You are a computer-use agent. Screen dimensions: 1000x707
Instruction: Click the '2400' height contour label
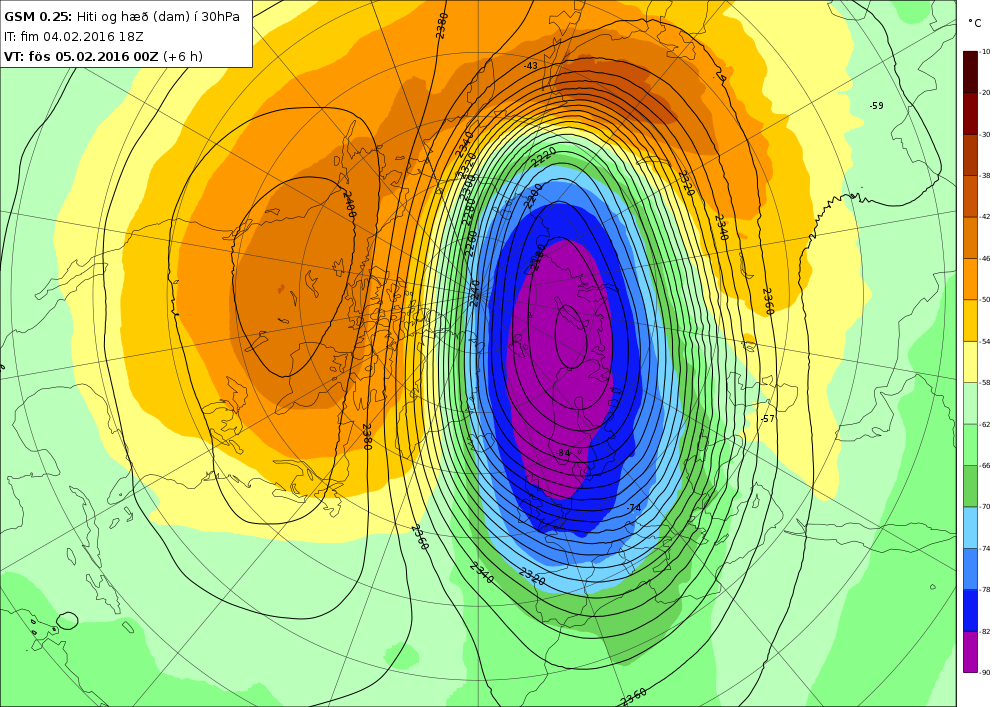click(349, 204)
